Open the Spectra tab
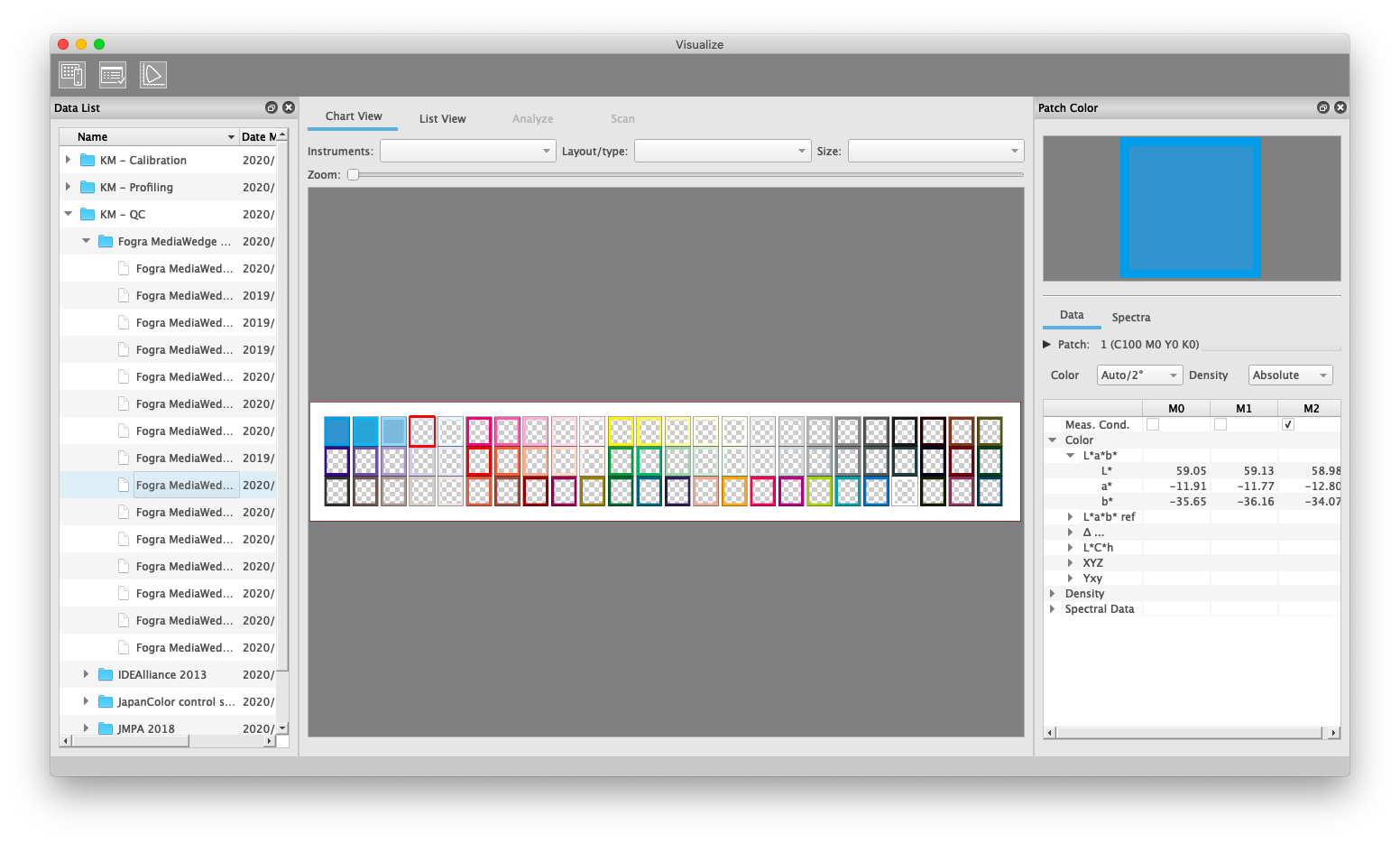This screenshot has width=1400, height=843. tap(1130, 318)
